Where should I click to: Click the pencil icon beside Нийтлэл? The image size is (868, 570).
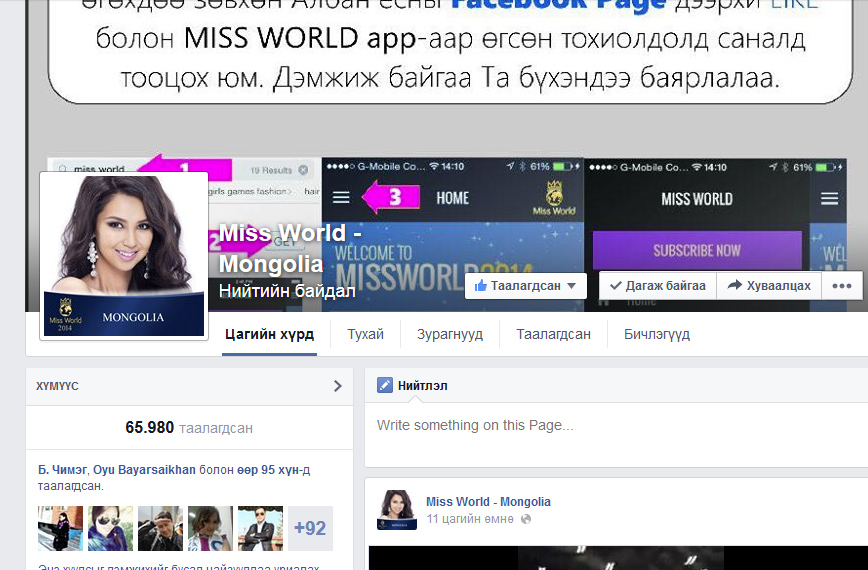385,385
